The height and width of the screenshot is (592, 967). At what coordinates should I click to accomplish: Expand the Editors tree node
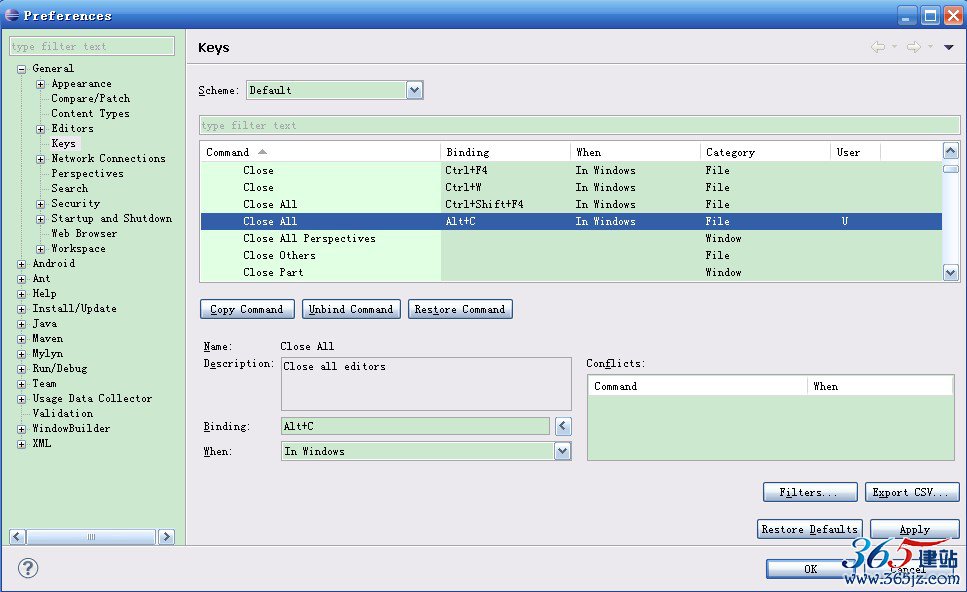pyautogui.click(x=41, y=129)
